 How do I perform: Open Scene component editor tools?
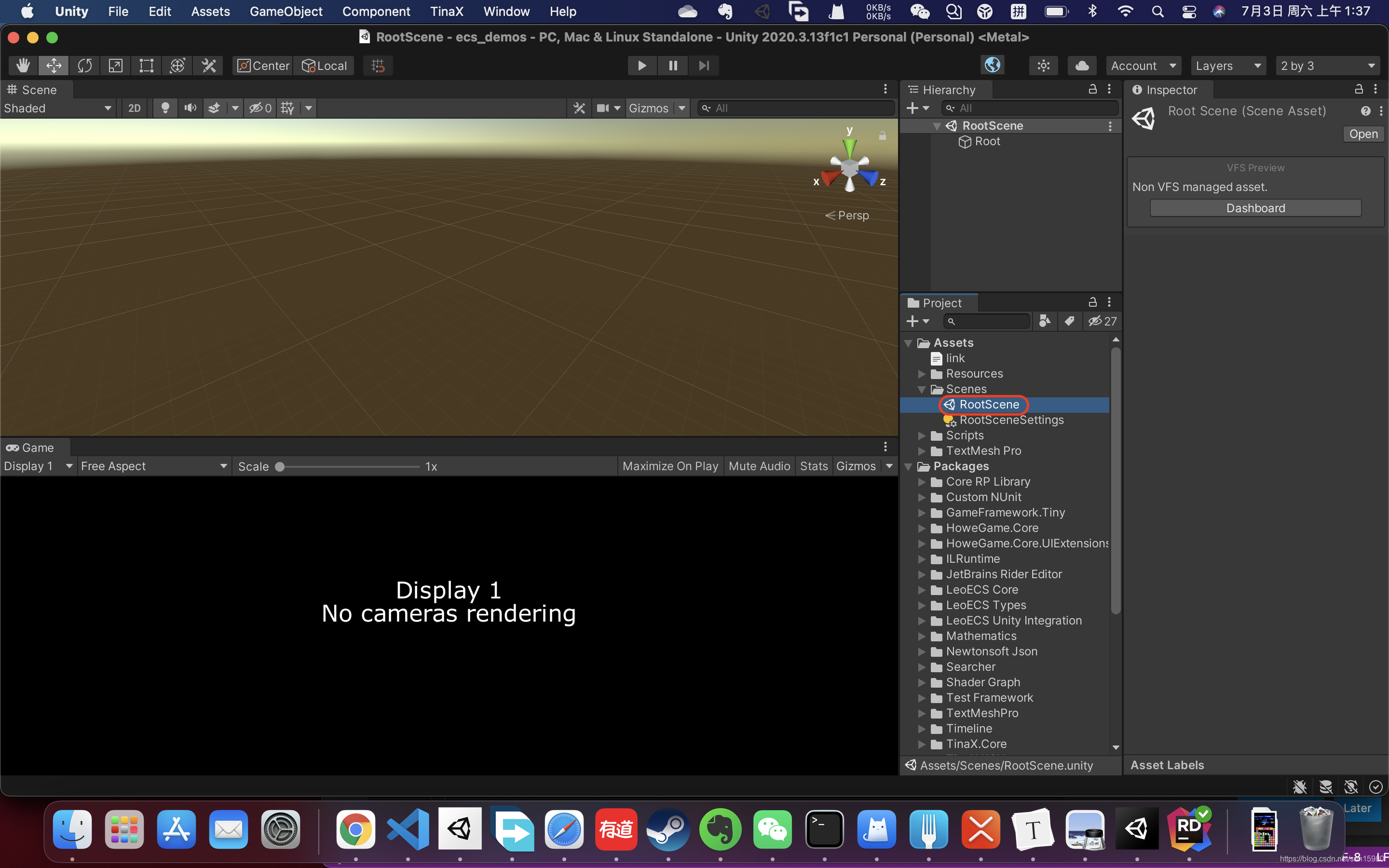coord(579,108)
